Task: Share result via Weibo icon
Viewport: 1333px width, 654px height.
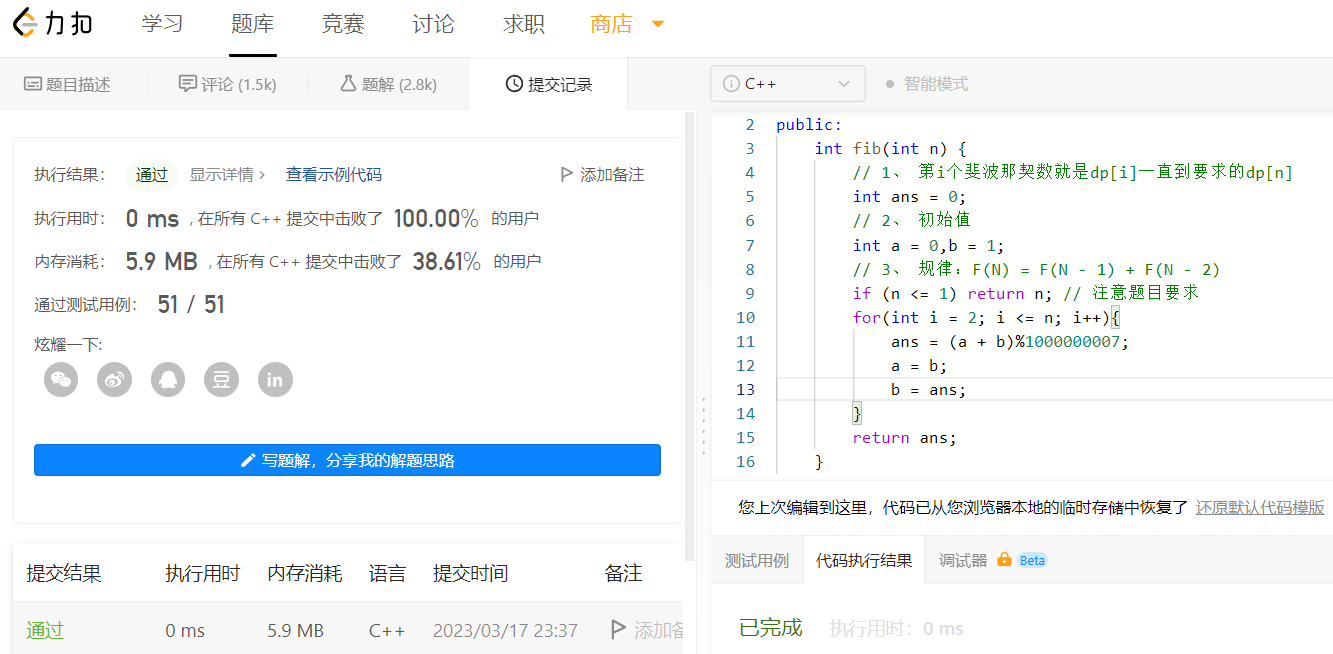Action: (115, 380)
